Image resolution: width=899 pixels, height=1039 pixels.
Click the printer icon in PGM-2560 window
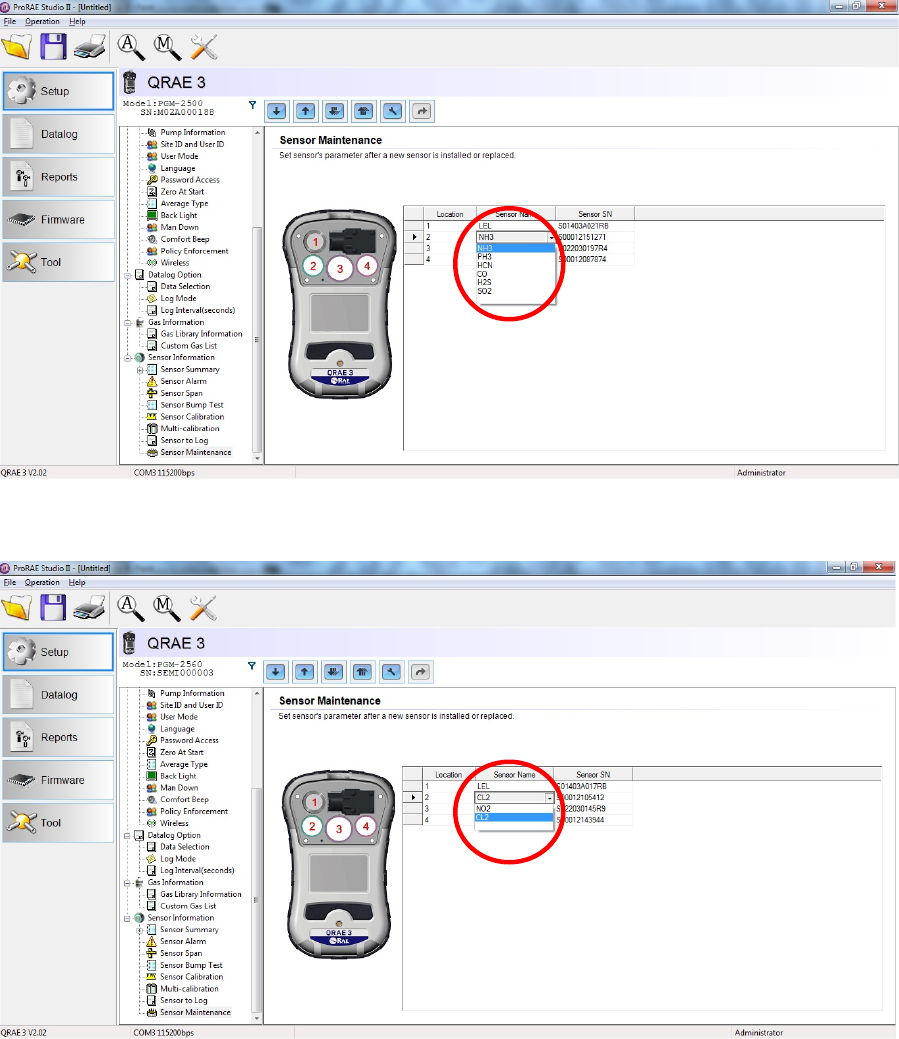point(89,608)
